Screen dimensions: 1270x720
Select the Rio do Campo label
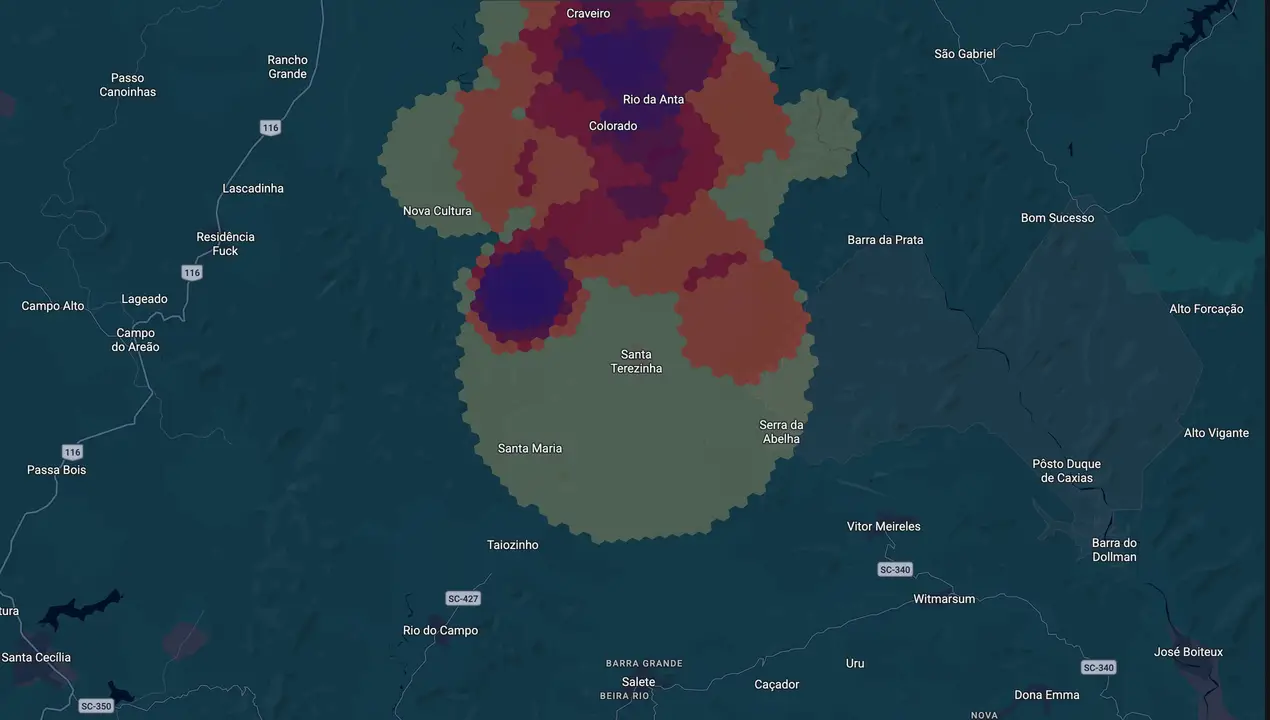click(440, 631)
